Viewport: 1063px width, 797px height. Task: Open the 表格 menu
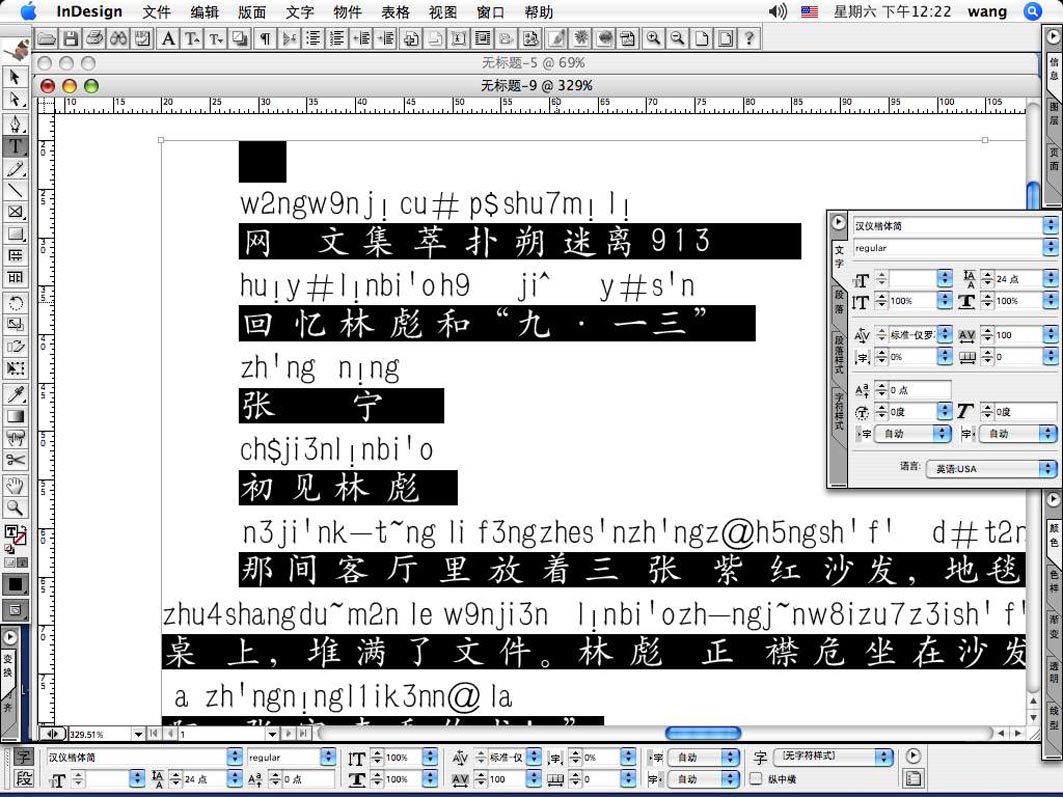point(395,12)
